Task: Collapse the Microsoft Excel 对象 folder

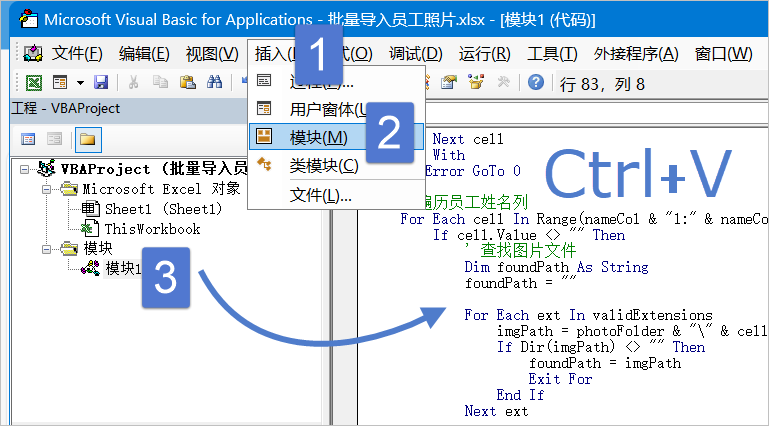Action: (x=46, y=189)
